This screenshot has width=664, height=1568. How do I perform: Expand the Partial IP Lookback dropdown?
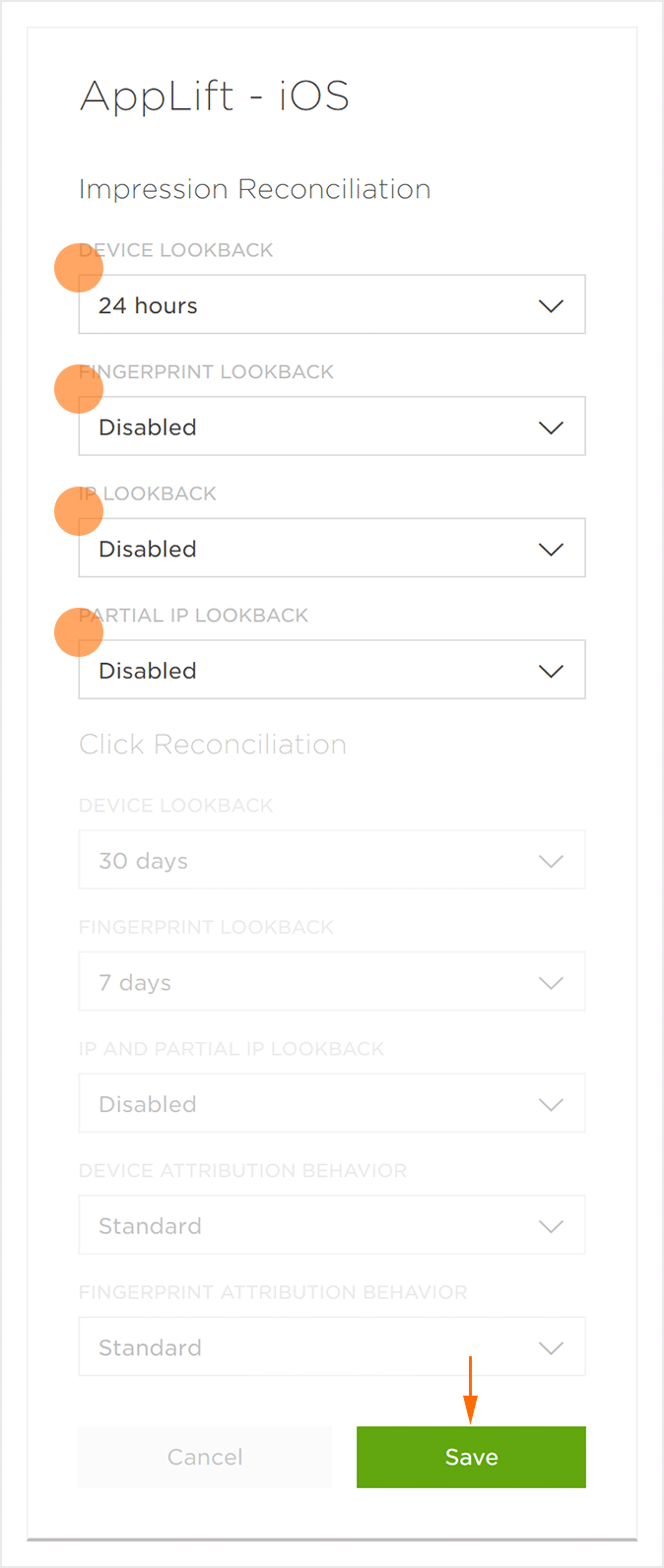coord(332,670)
